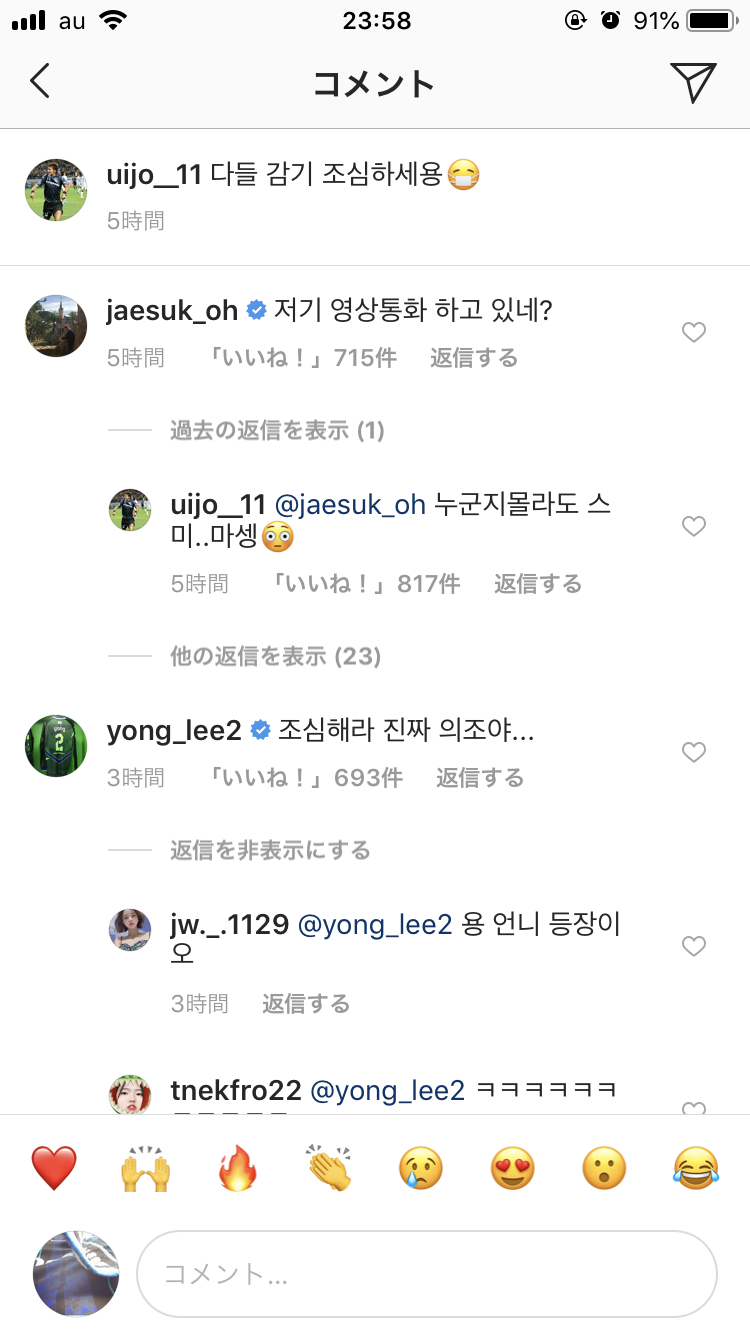The height and width of the screenshot is (1334, 750).
Task: Tap the コメント text input field
Action: (x=426, y=1273)
